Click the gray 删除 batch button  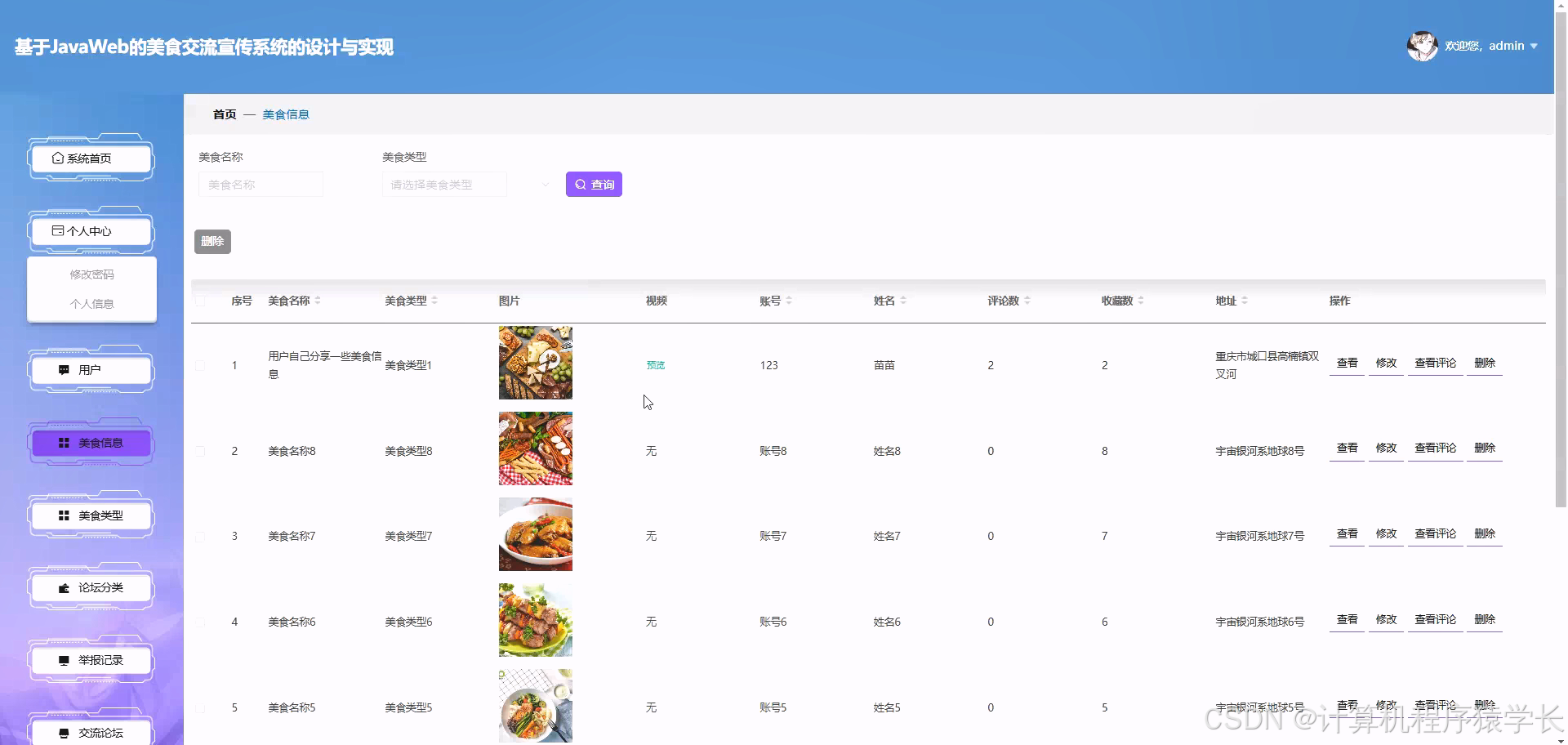(x=212, y=241)
